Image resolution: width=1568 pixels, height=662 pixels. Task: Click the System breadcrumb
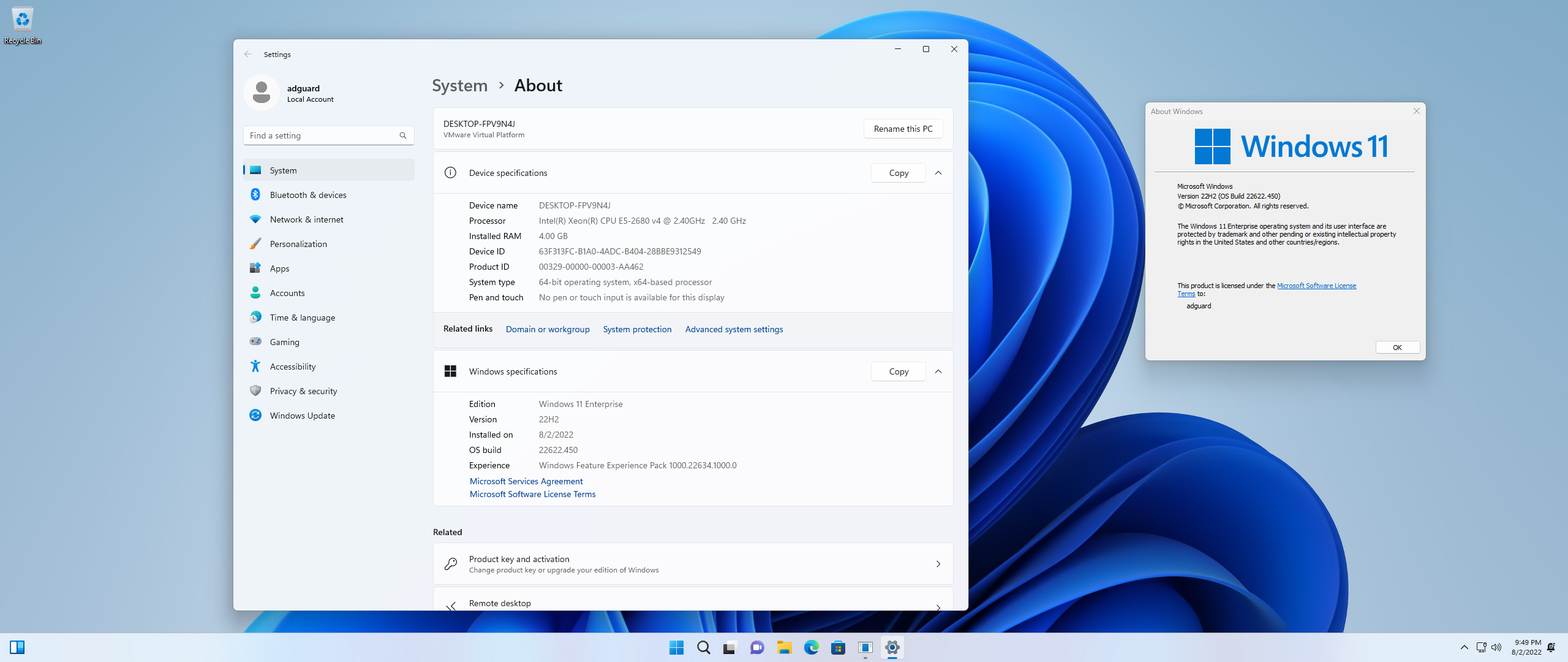460,85
